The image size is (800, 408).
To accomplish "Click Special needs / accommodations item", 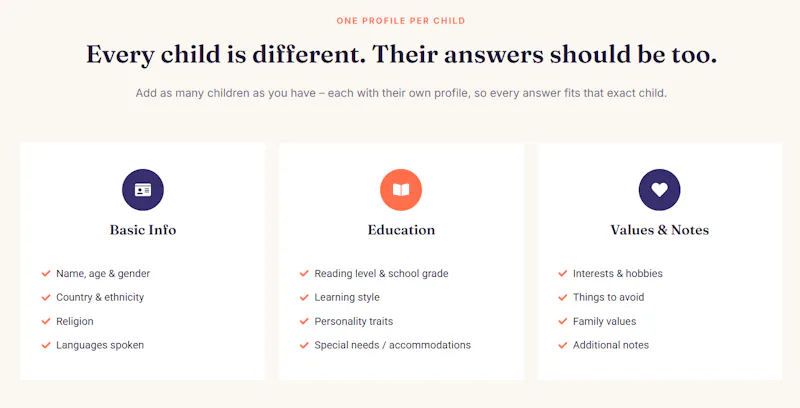I will tap(392, 345).
